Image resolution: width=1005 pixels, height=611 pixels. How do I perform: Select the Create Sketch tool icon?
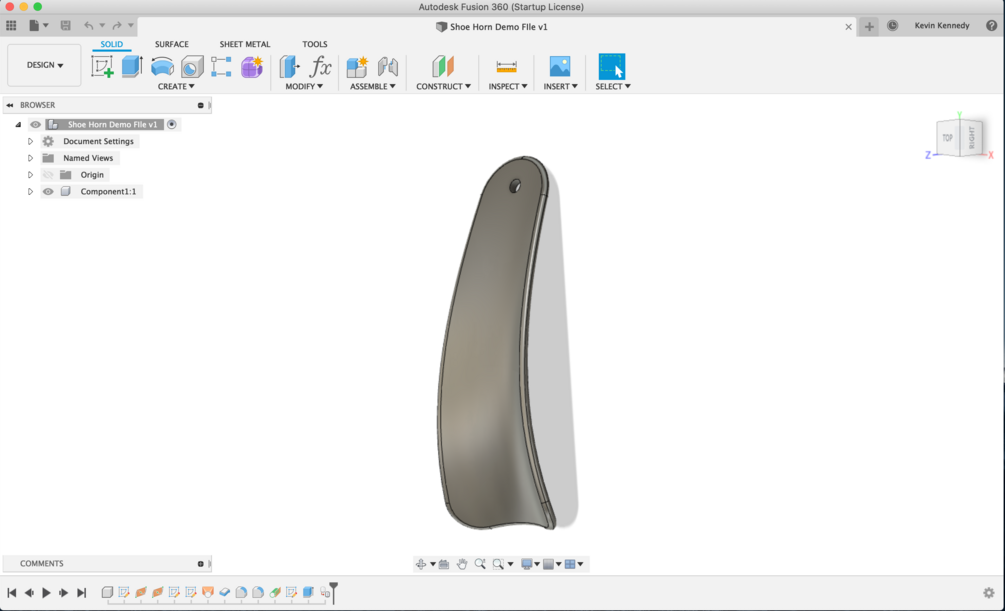click(x=102, y=67)
